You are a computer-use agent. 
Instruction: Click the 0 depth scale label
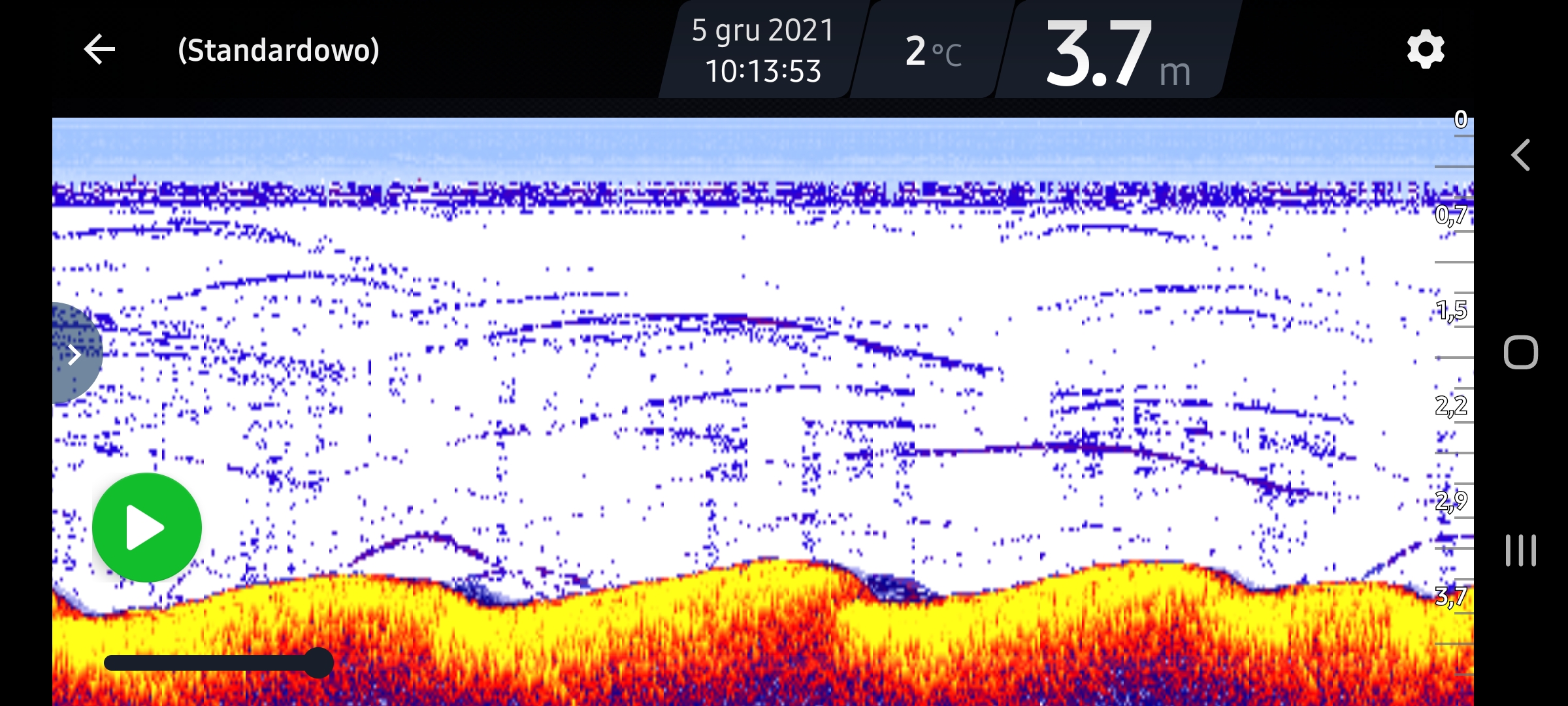click(x=1461, y=120)
